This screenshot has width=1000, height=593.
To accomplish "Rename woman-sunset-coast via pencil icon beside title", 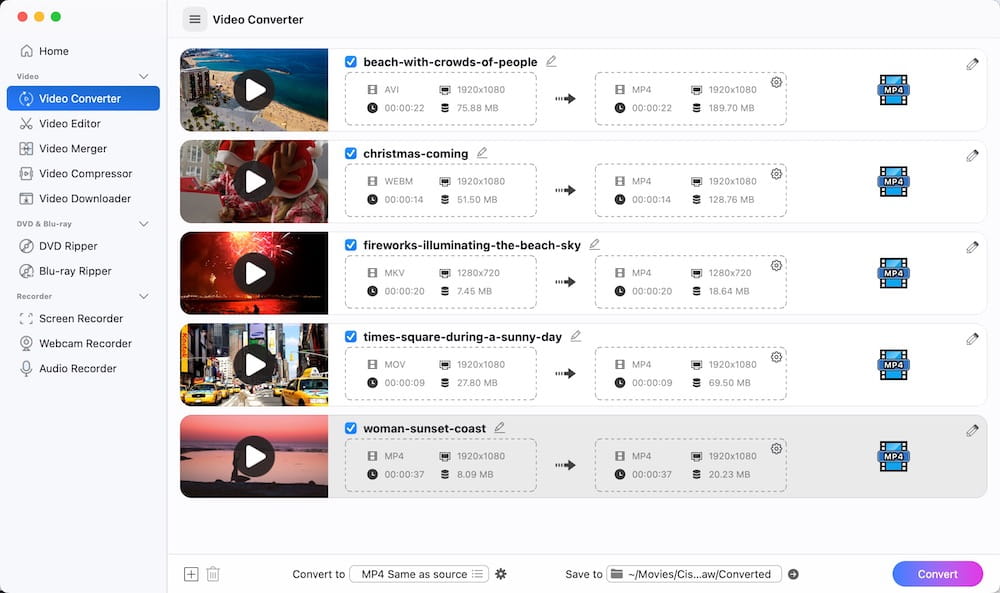I will pos(499,428).
